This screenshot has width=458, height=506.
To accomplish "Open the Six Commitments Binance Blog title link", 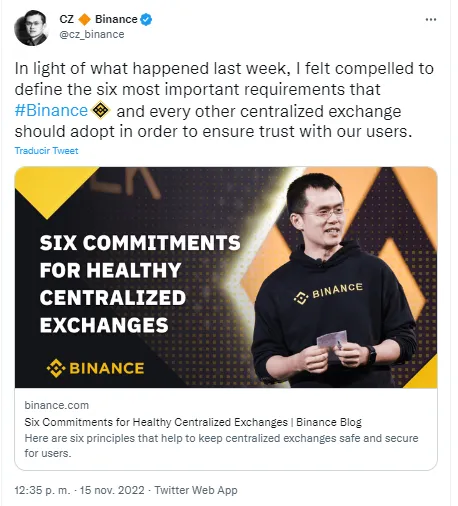I will [x=193, y=422].
